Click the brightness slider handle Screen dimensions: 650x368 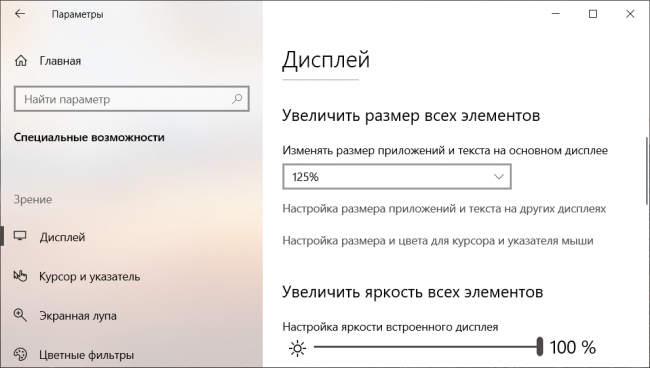click(x=539, y=346)
